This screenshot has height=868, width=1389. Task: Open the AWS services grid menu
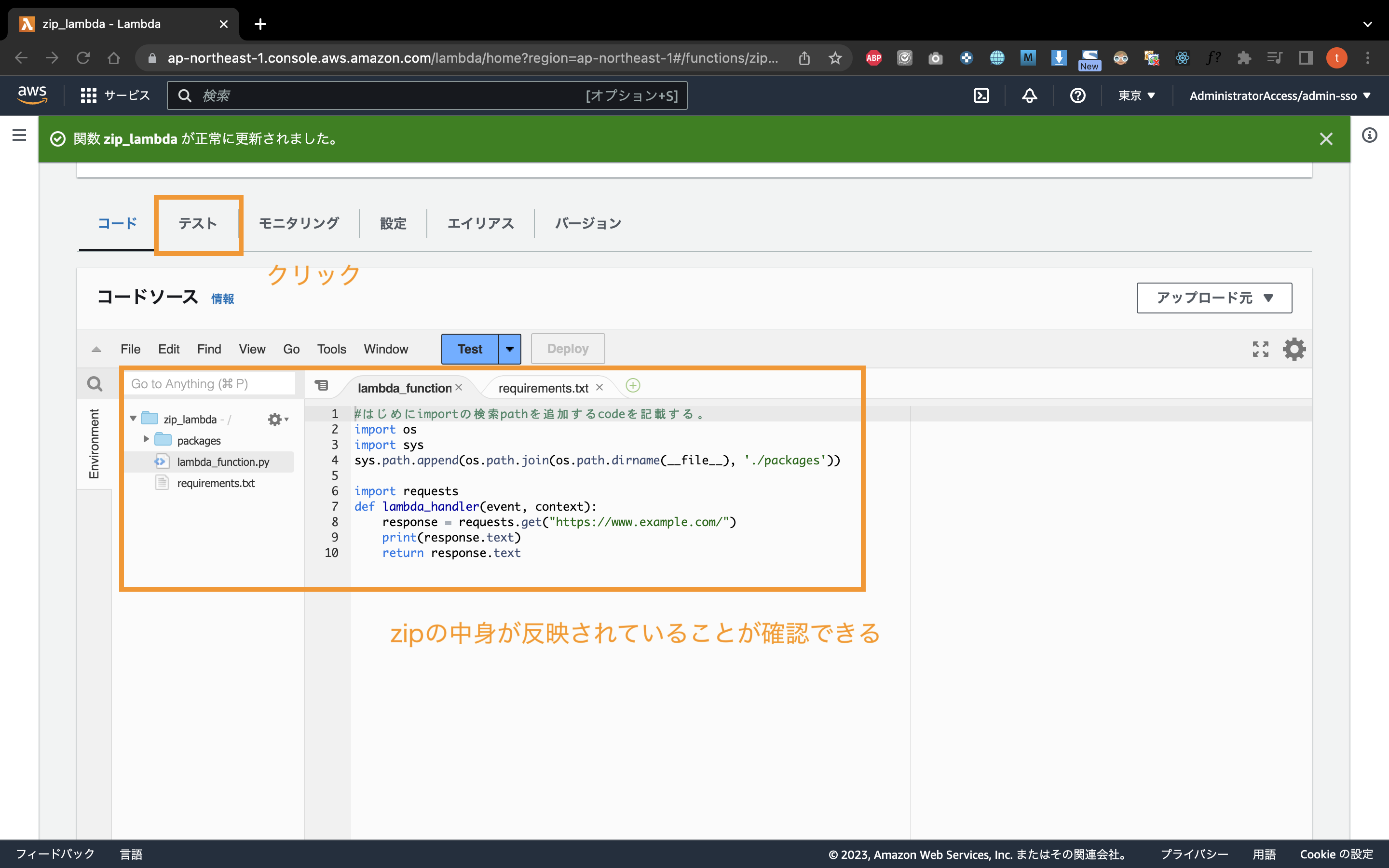[88, 95]
